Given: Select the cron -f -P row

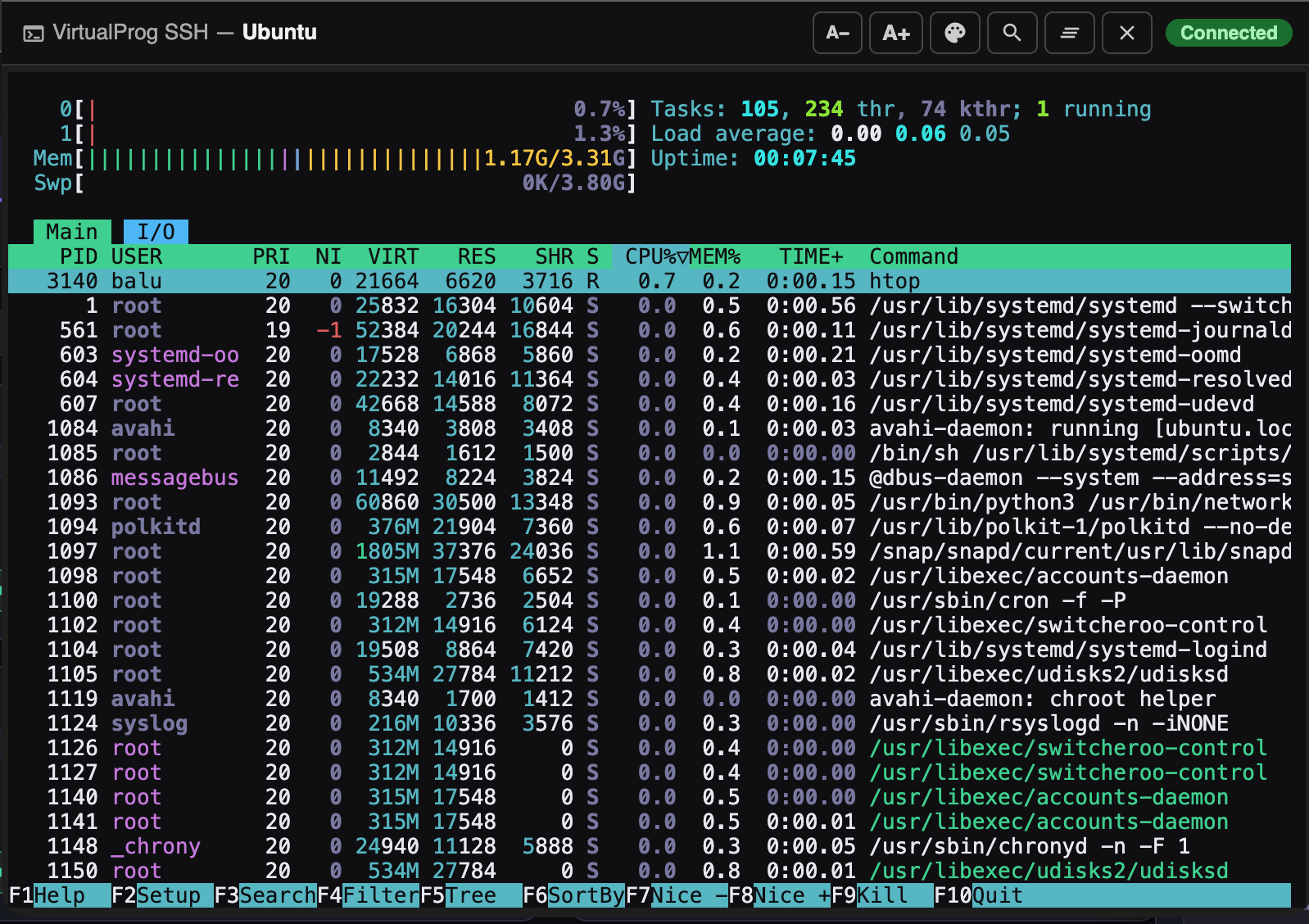Looking at the screenshot, I should pyautogui.click(x=650, y=600).
